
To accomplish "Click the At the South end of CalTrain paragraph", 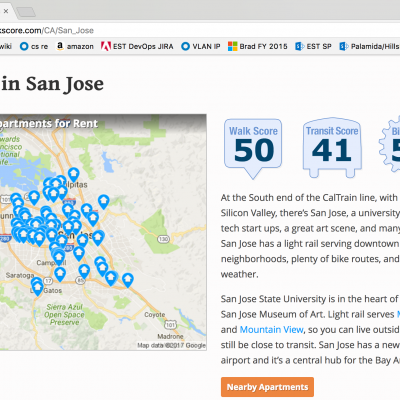I will pos(310,236).
